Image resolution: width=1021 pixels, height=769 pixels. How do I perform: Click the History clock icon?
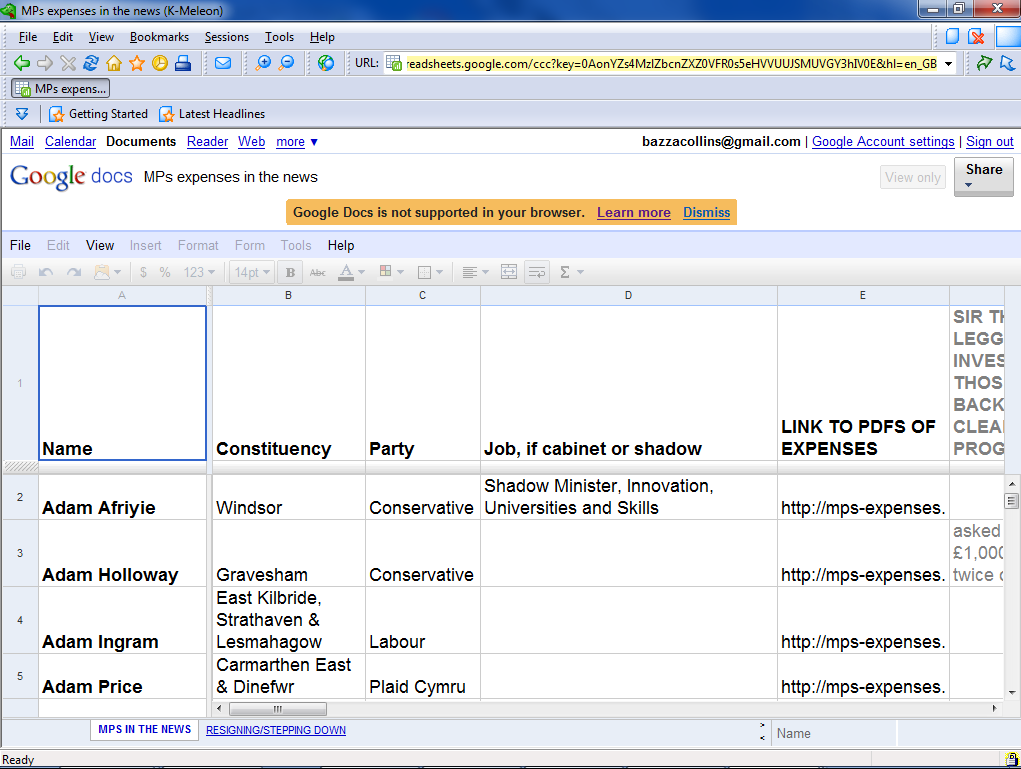coord(160,63)
